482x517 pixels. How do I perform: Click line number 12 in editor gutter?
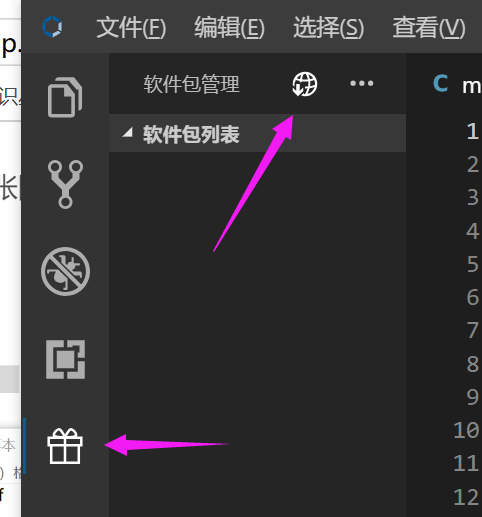(x=466, y=497)
